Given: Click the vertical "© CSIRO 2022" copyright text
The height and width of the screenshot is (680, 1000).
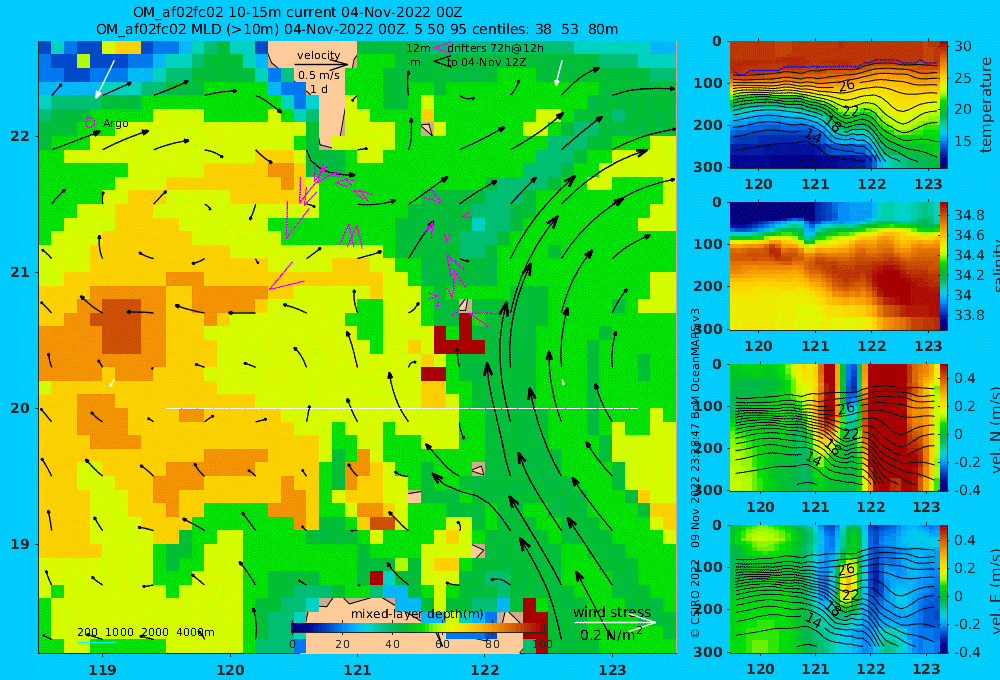Looking at the screenshot, I should [x=696, y=598].
